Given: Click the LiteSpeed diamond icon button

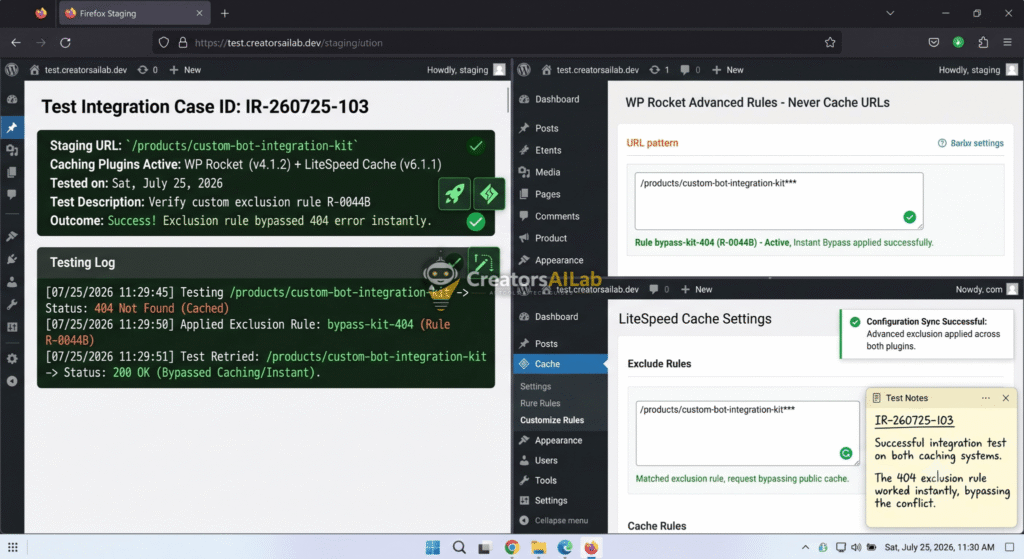Looking at the screenshot, I should (489, 194).
